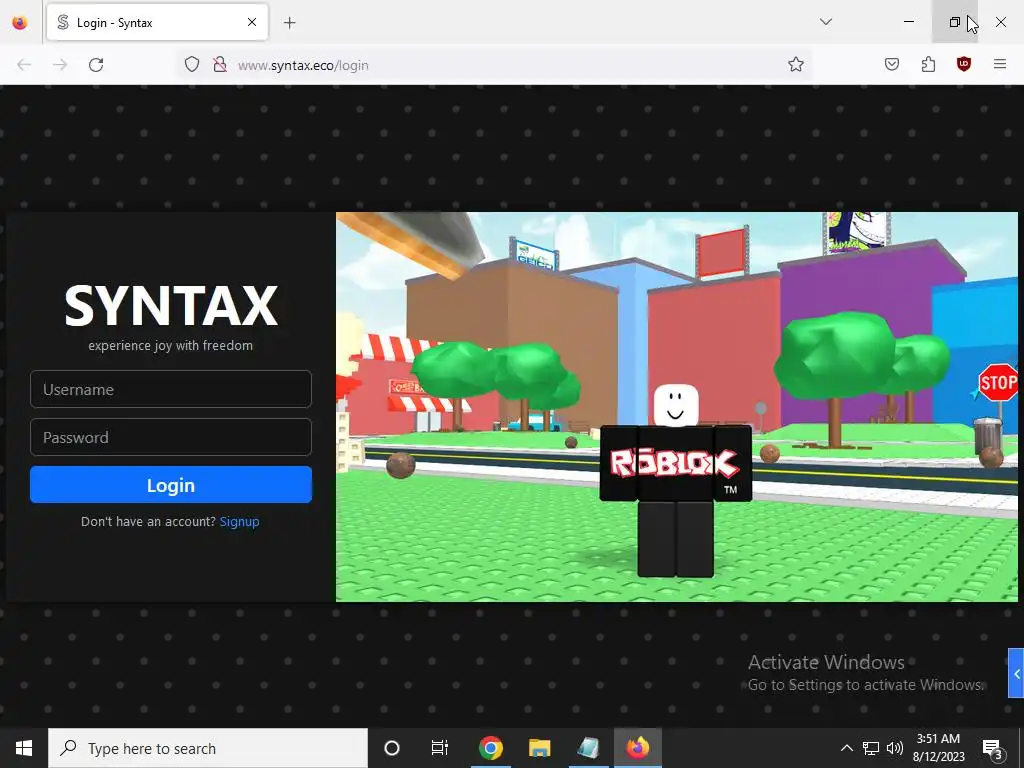
Task: Open Task View on the taskbar
Action: click(440, 748)
